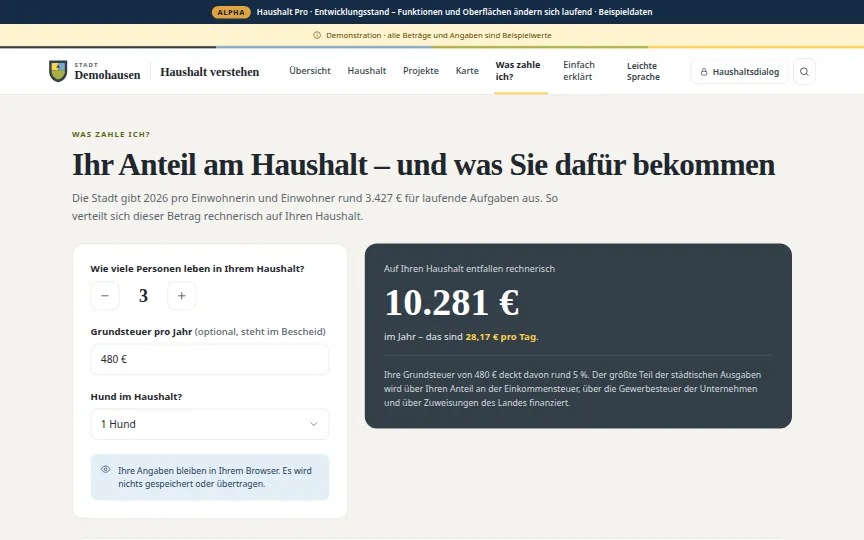Click the household persons value 3

(x=143, y=296)
